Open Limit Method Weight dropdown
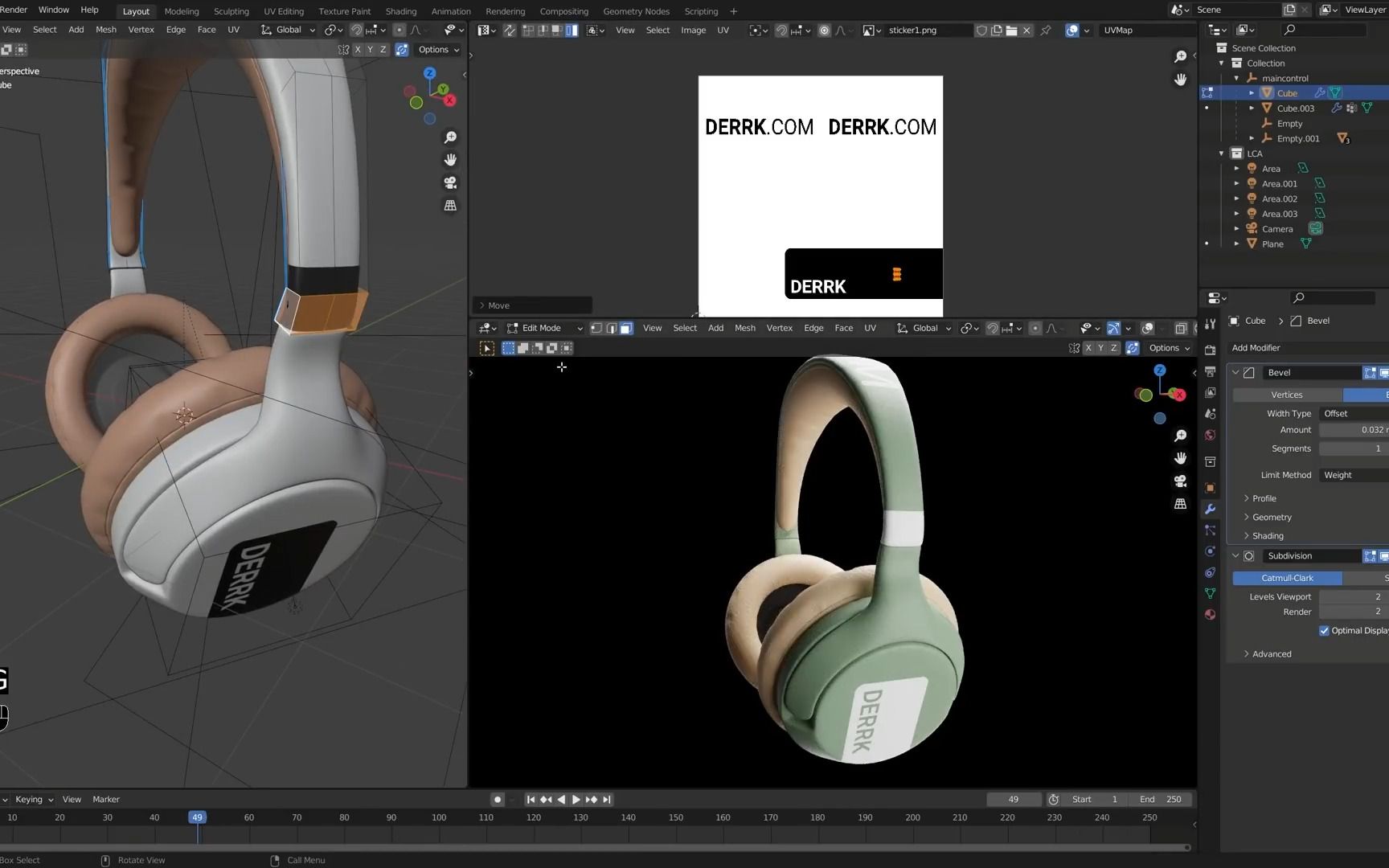The width and height of the screenshot is (1389, 868). coord(1354,475)
